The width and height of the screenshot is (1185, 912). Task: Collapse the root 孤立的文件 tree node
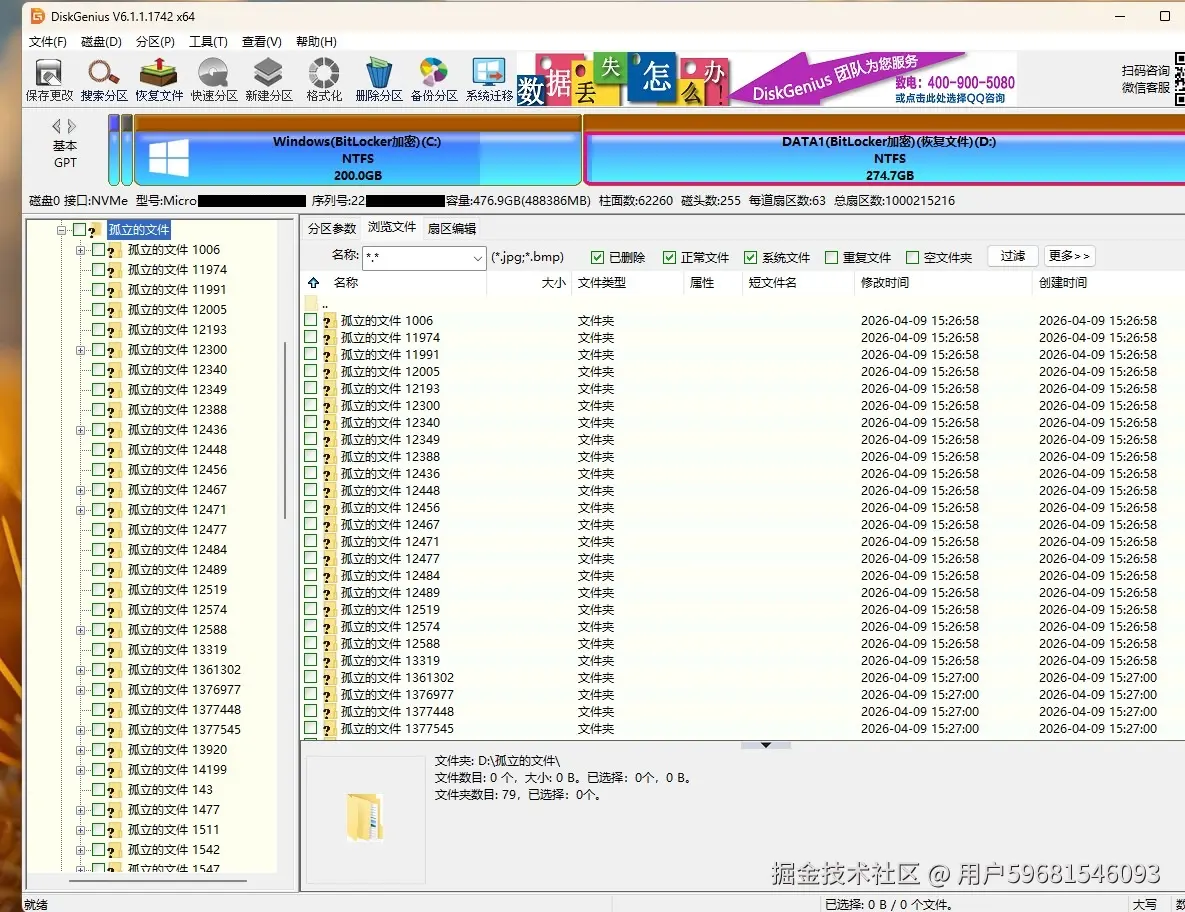pos(61,230)
